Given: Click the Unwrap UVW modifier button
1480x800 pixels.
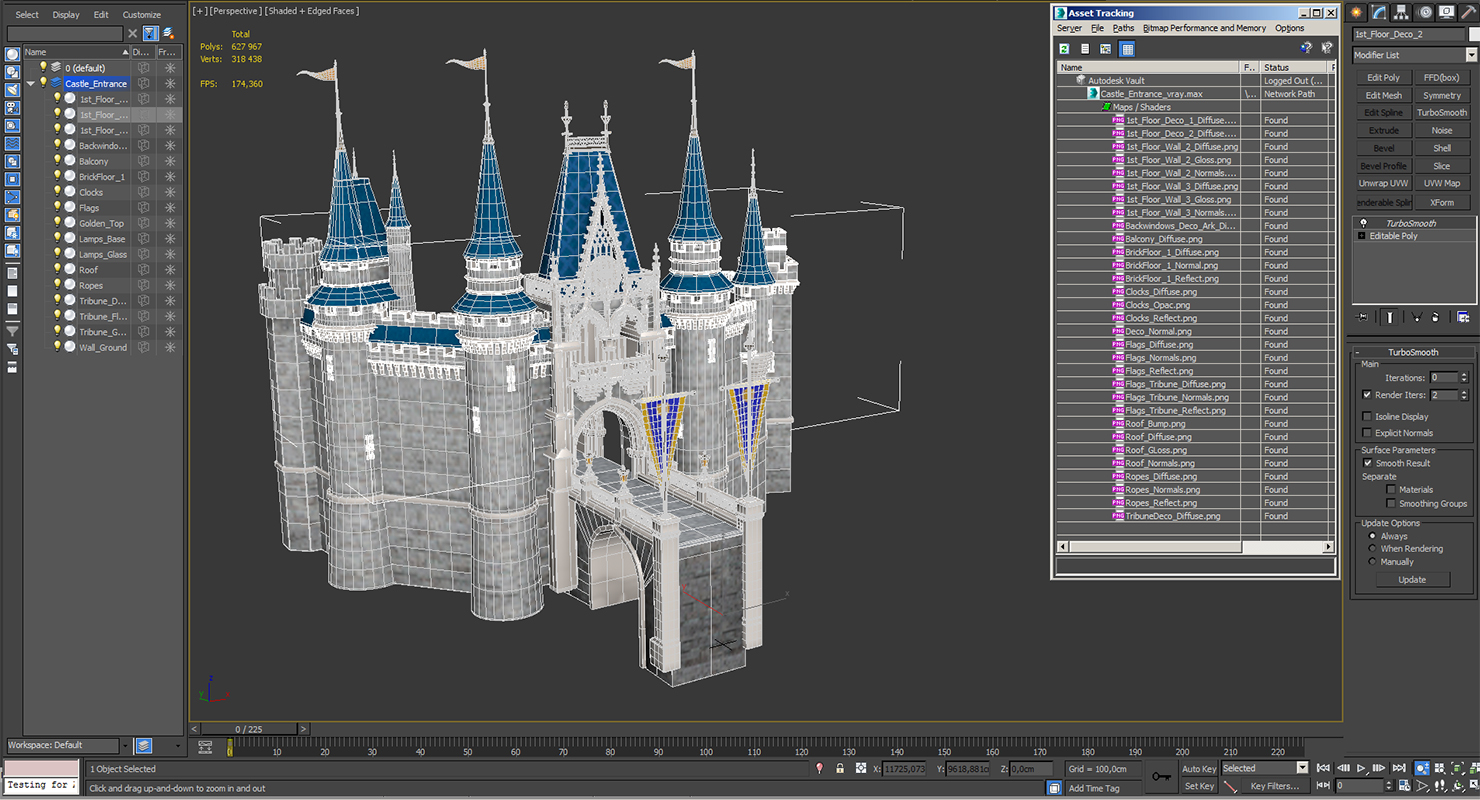Looking at the screenshot, I should [x=1384, y=183].
